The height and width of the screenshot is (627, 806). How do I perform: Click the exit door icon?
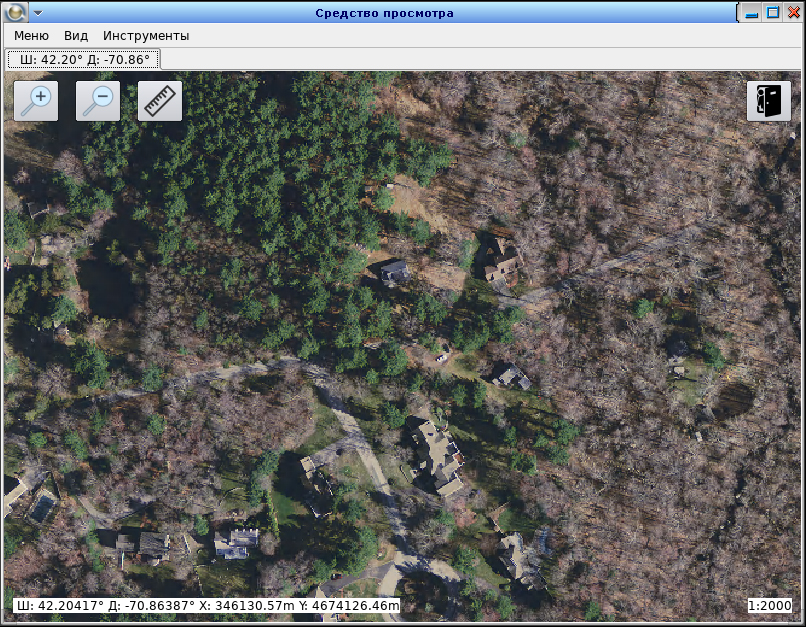click(x=768, y=101)
